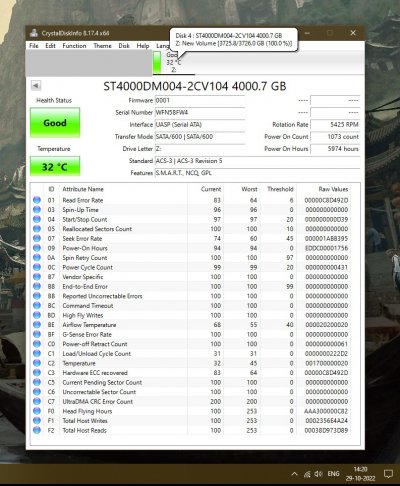
Task: Click the Interface field showing UASP (Serial ATA)
Action: pos(200,125)
